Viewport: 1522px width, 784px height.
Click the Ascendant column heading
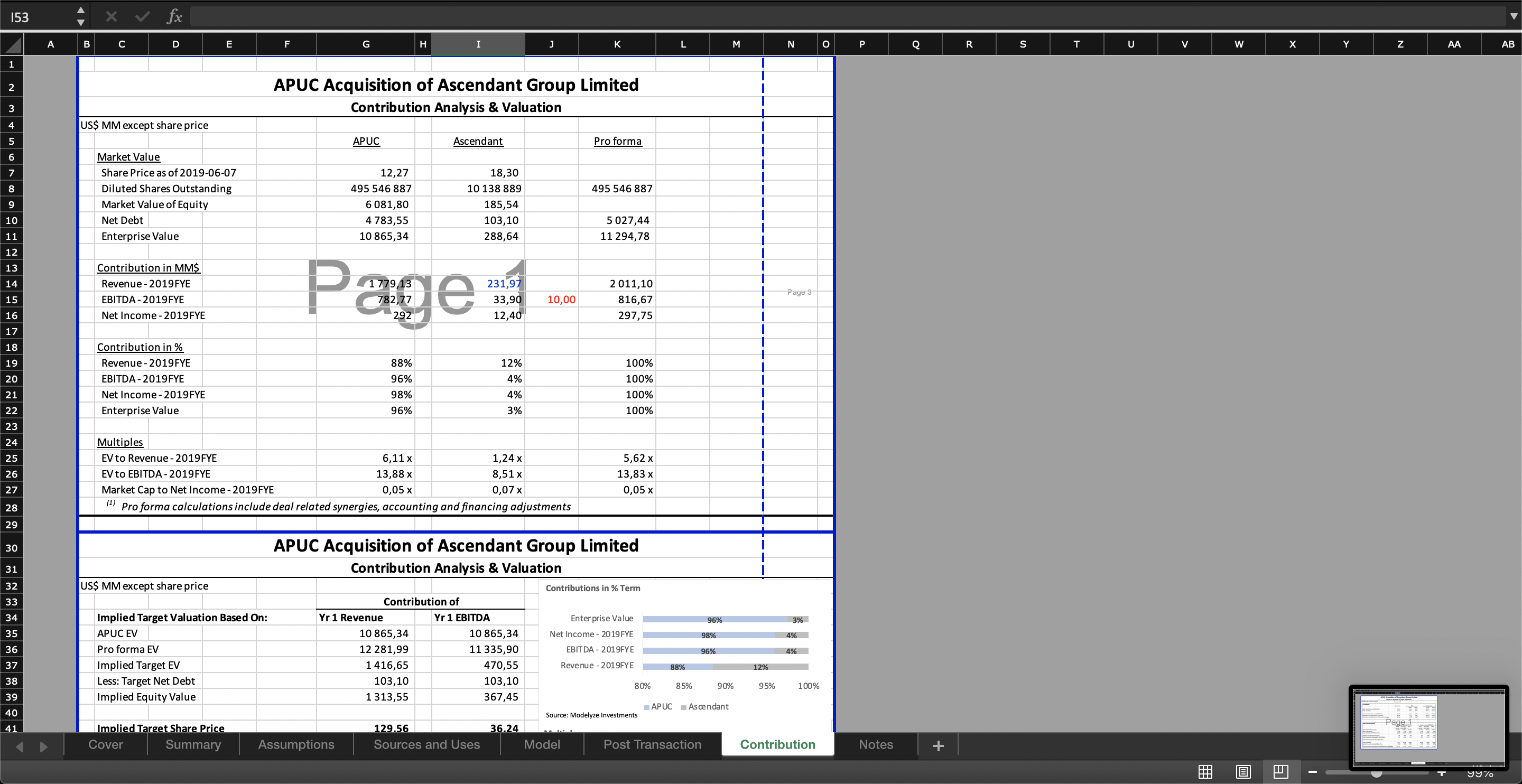click(478, 141)
